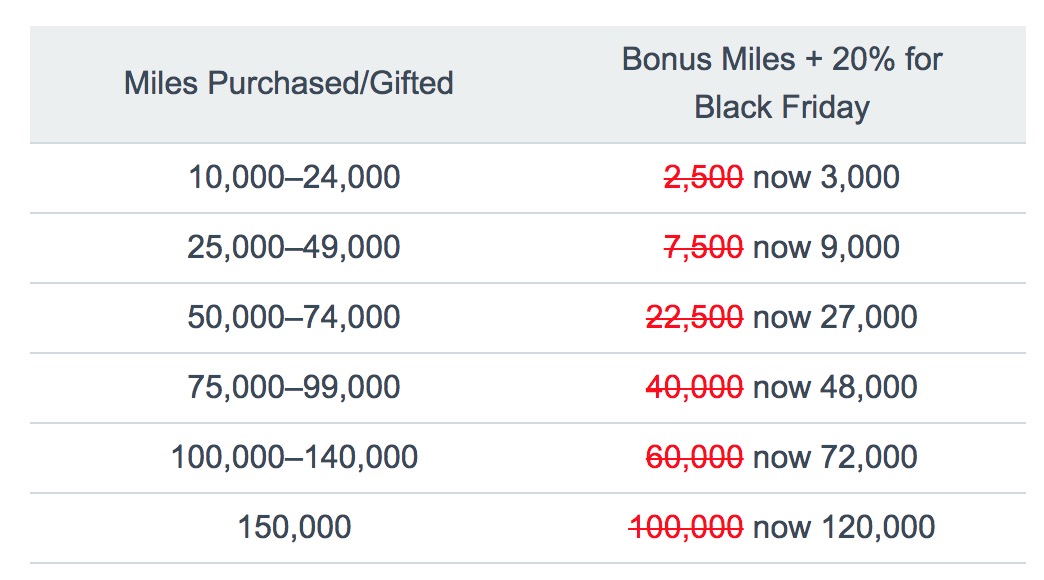1044x580 pixels.
Task: Click the "now 48,000" bonus text
Action: [x=835, y=387]
